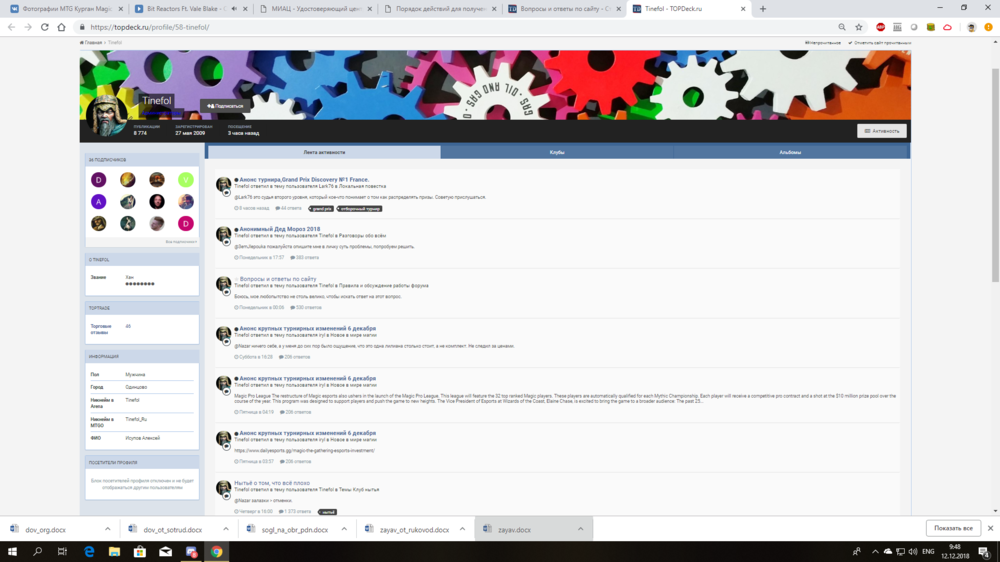This screenshot has height=562, width=1000.
Task: Switch to the Клубы tab
Action: point(557,152)
